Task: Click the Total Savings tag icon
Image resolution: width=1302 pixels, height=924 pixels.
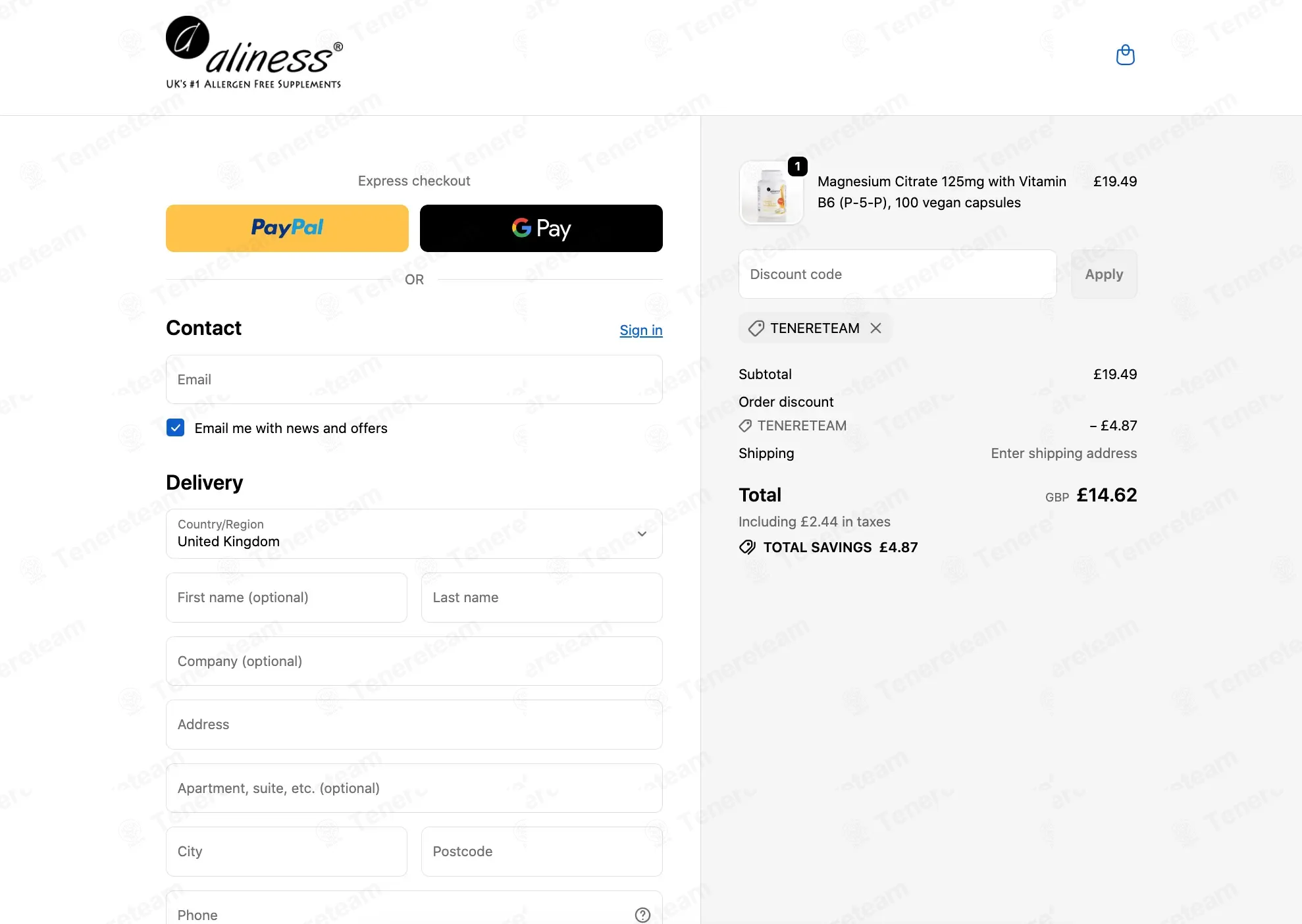Action: tap(747, 548)
